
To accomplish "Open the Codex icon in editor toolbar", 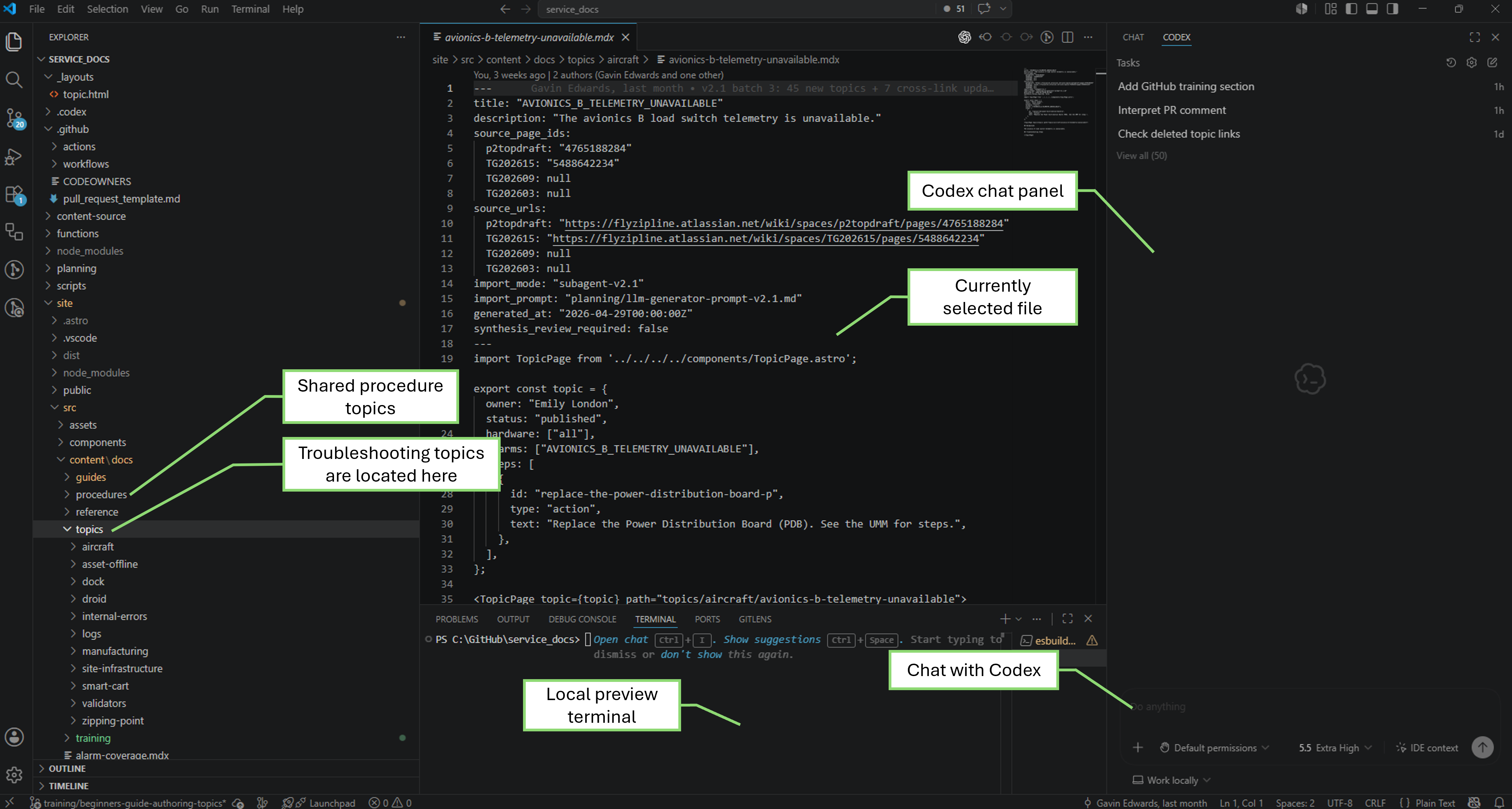I will point(964,37).
